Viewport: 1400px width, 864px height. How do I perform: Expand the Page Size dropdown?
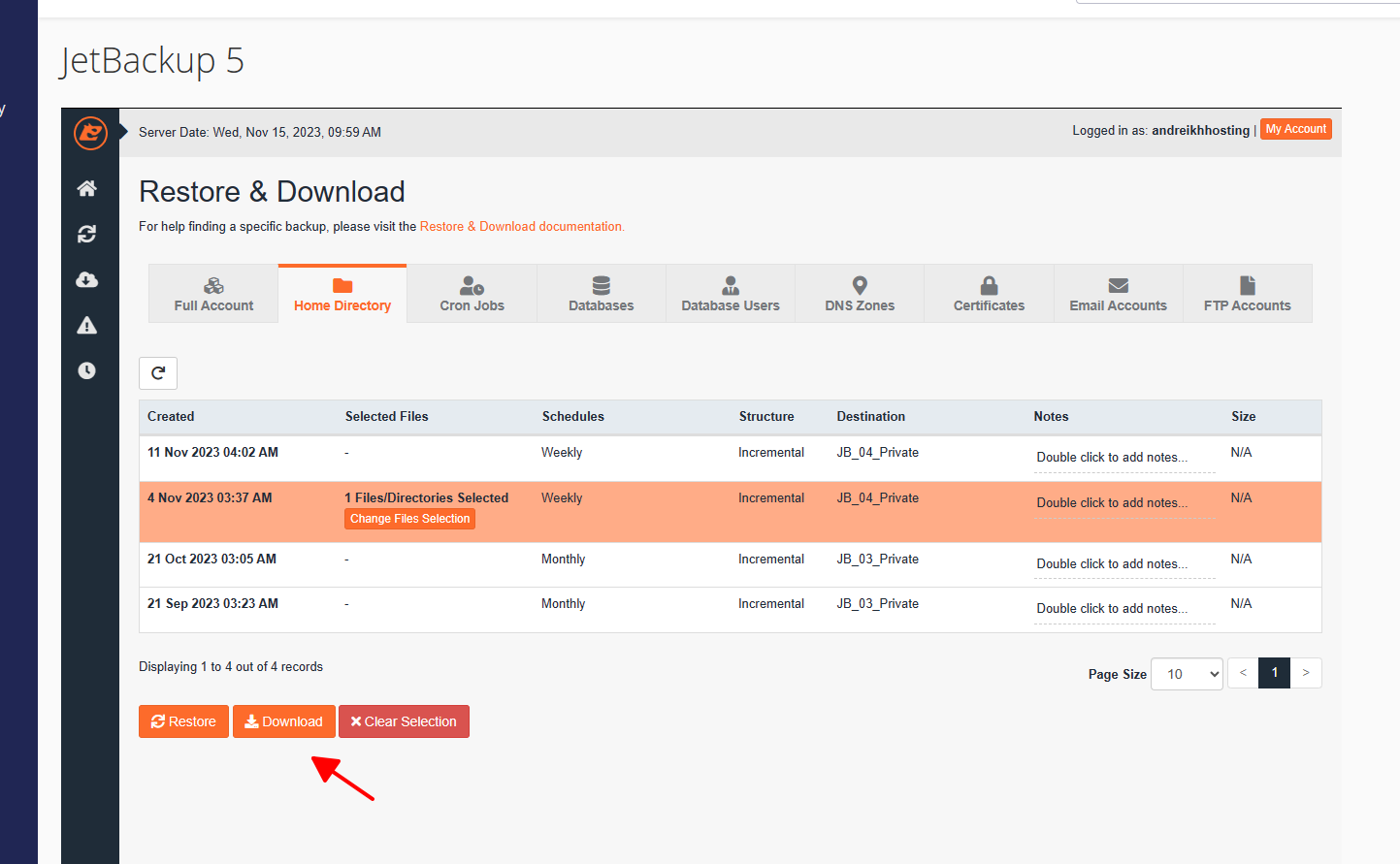coord(1187,674)
